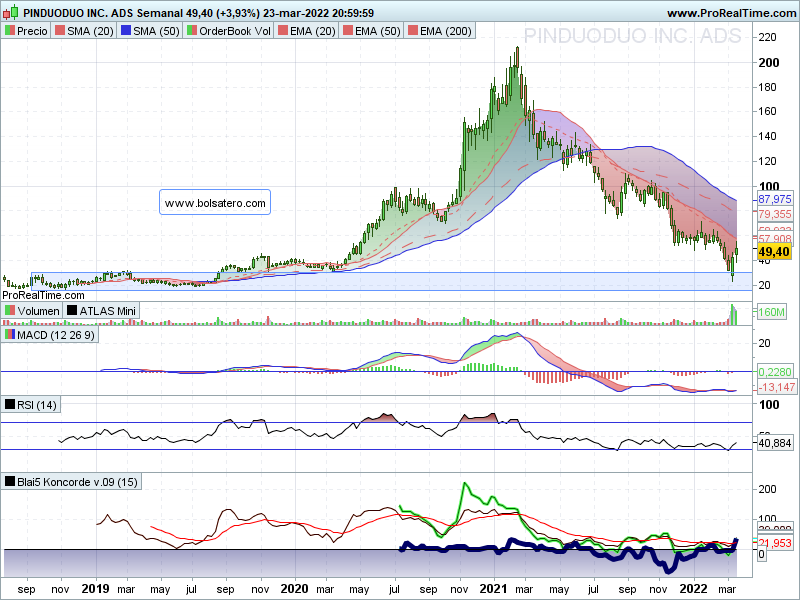Open the EMA (20) indicator label

pos(313,31)
